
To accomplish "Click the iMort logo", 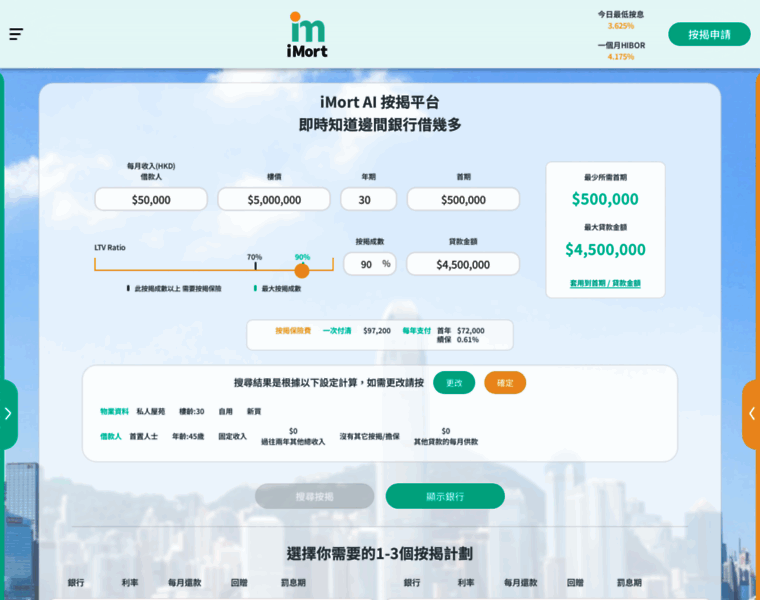I will 307,35.
